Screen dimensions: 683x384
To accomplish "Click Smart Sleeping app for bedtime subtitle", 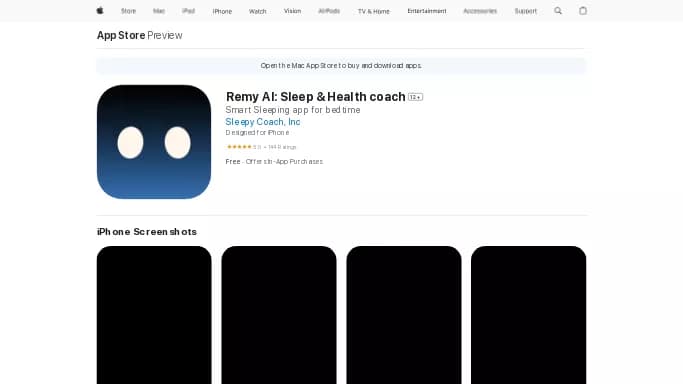I will [x=293, y=110].
